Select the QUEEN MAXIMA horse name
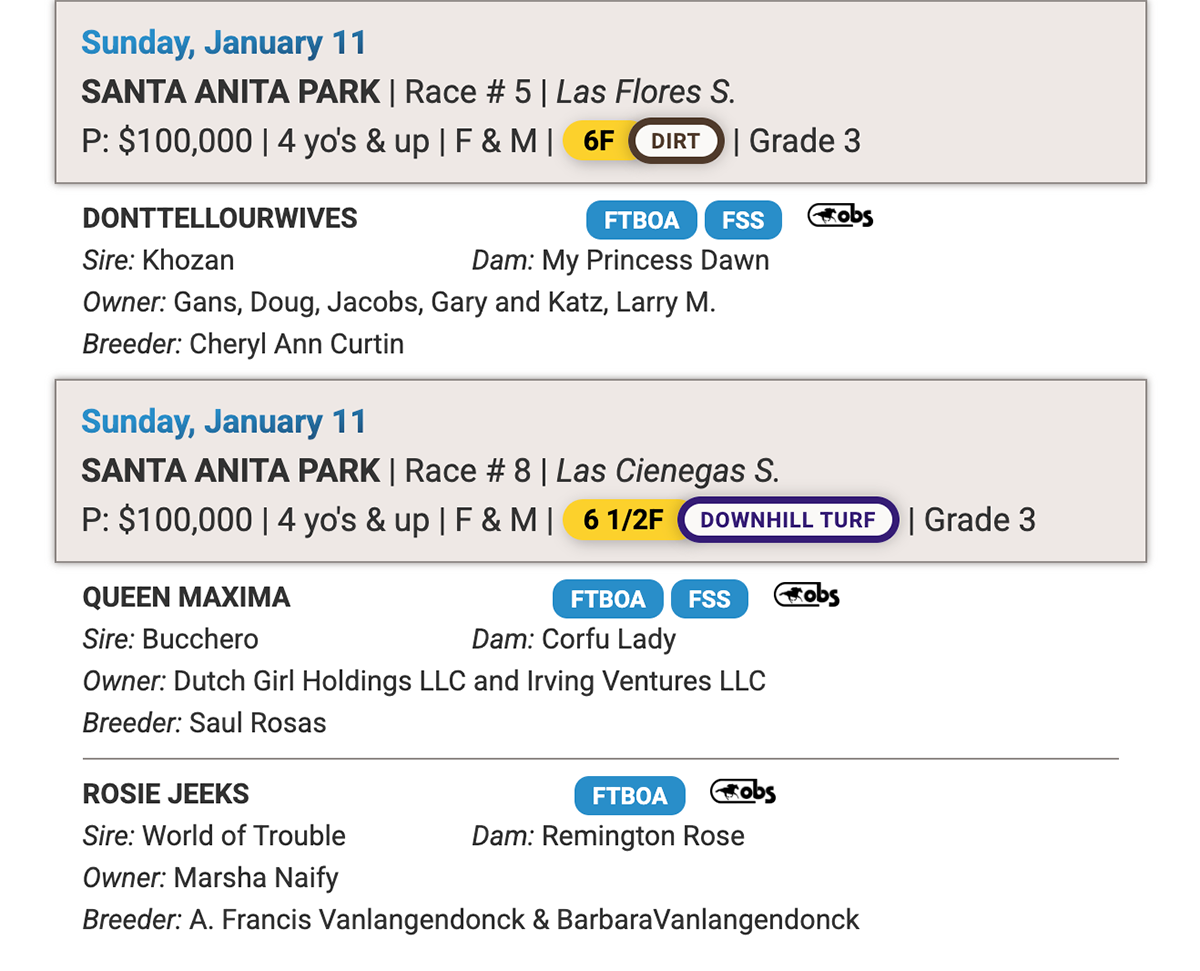The height and width of the screenshot is (971, 1200). click(x=186, y=597)
